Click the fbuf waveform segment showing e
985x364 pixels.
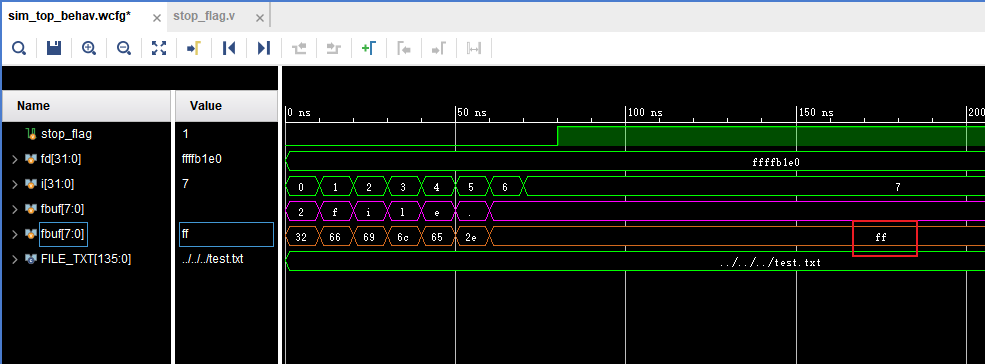click(x=437, y=212)
